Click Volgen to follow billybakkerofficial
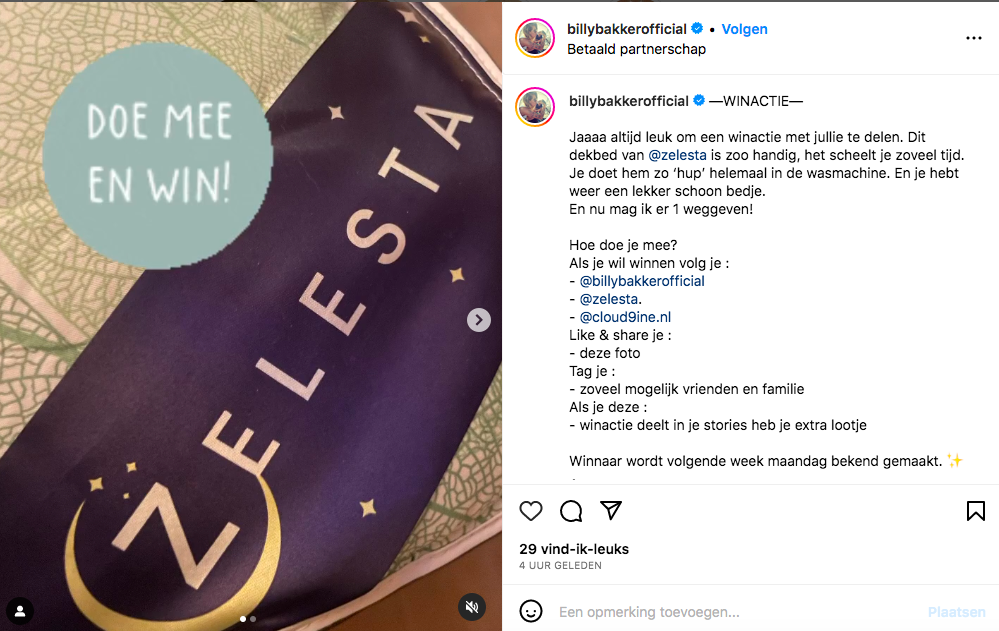This screenshot has height=631, width=999. (744, 29)
